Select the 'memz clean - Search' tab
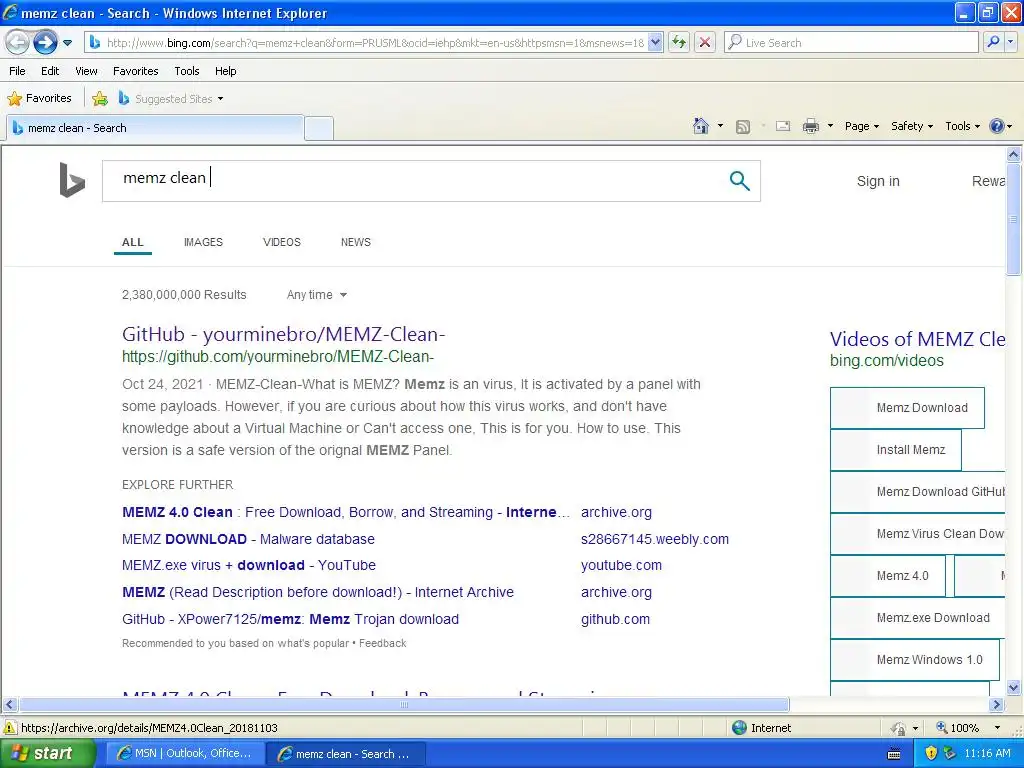 pos(155,128)
